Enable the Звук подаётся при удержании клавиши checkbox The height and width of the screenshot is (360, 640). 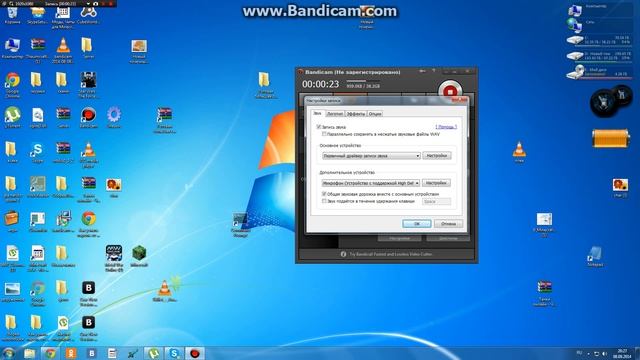pyautogui.click(x=324, y=201)
